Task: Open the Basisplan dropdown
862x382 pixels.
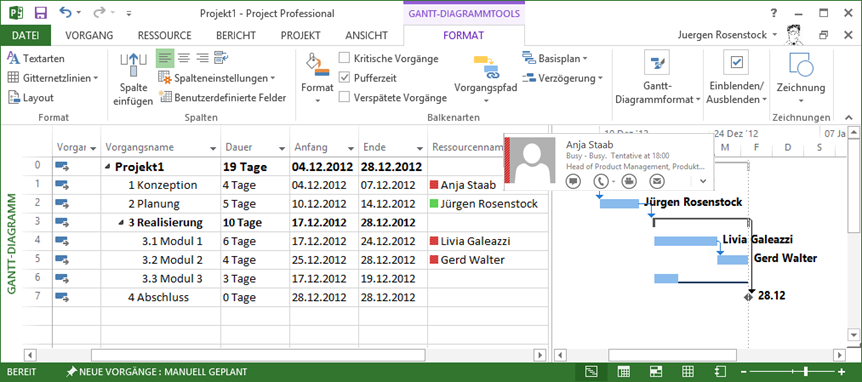Action: [x=555, y=58]
